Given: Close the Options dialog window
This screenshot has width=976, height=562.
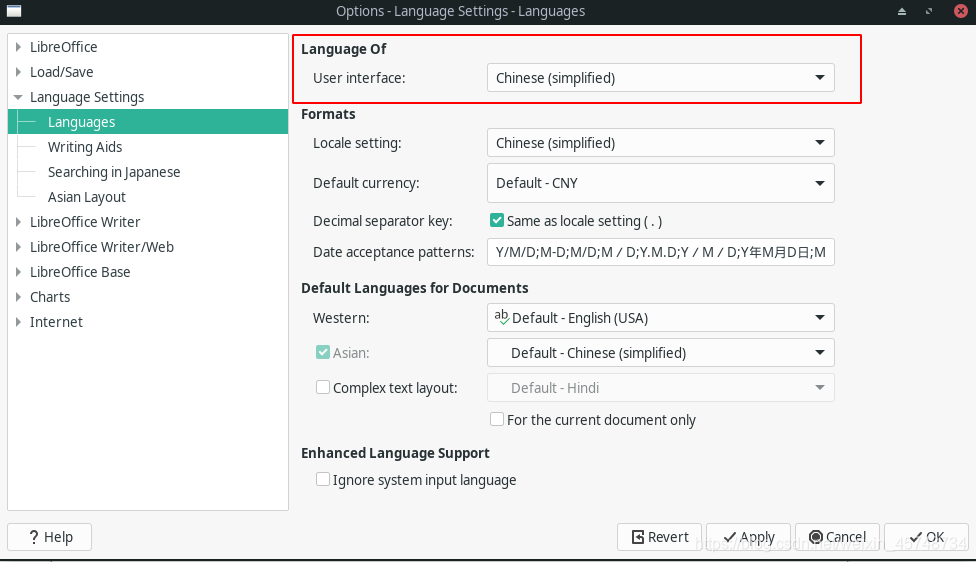Looking at the screenshot, I should tap(961, 11).
